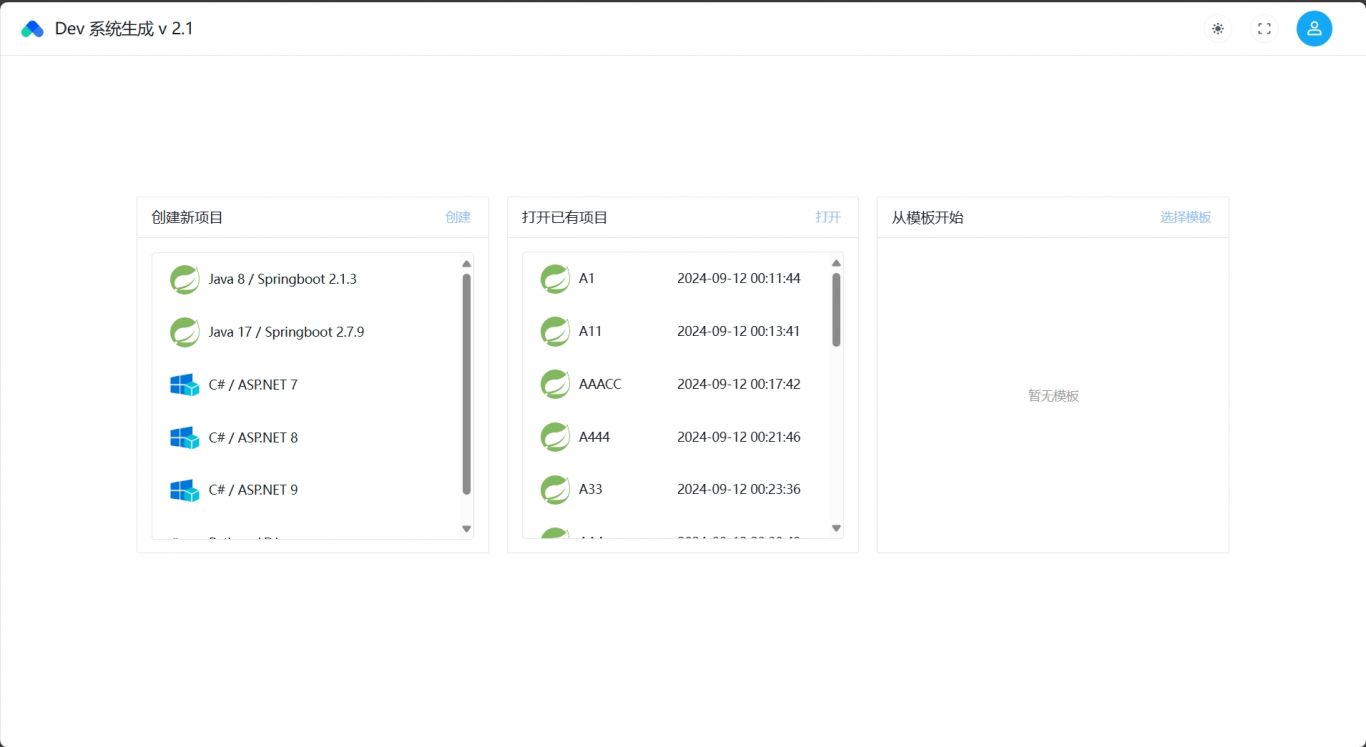Screen dimensions: 1366x747
Task: Click scroll-down arrow in new project list
Action: [x=466, y=529]
